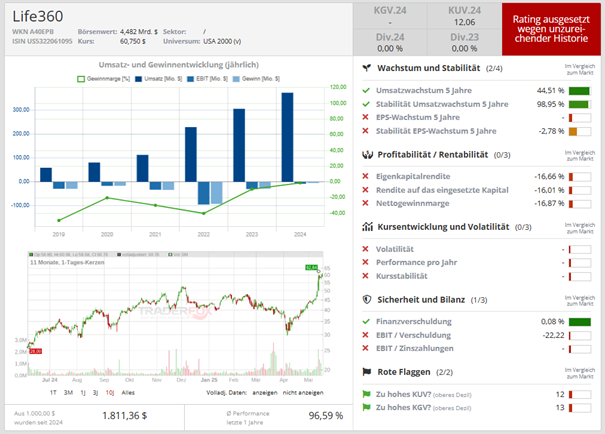
Task: Click the red cross next to Stabilität EPS-Wachstum 5 Jahre
Action: [365, 131]
